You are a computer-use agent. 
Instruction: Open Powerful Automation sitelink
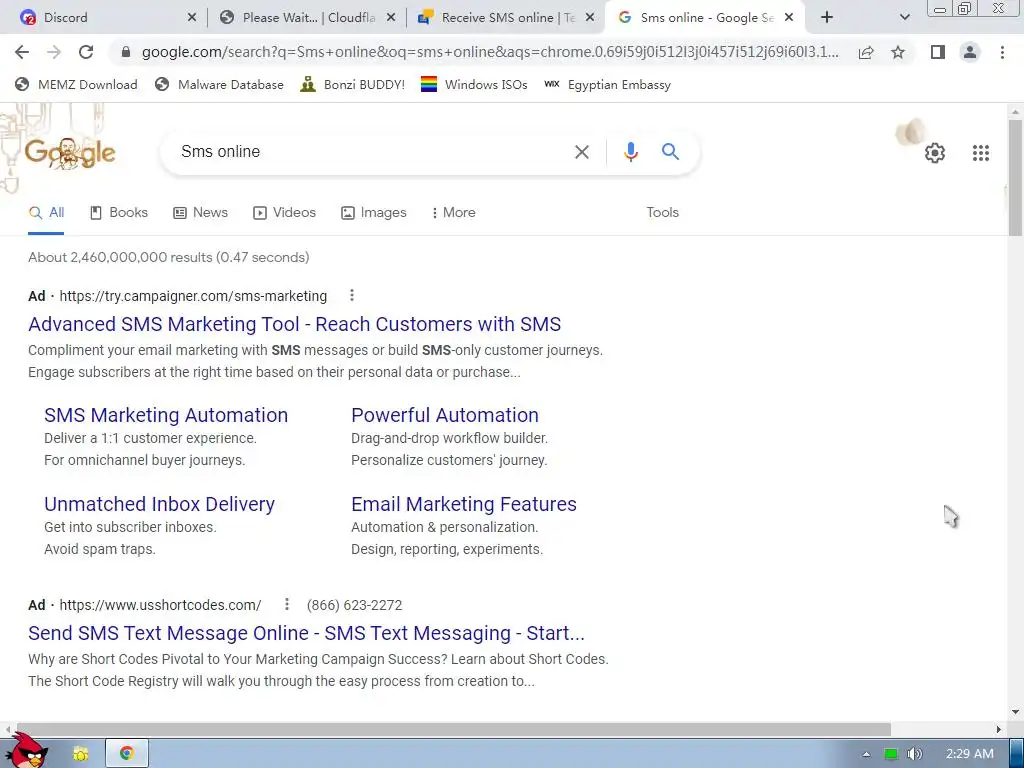[x=445, y=415]
